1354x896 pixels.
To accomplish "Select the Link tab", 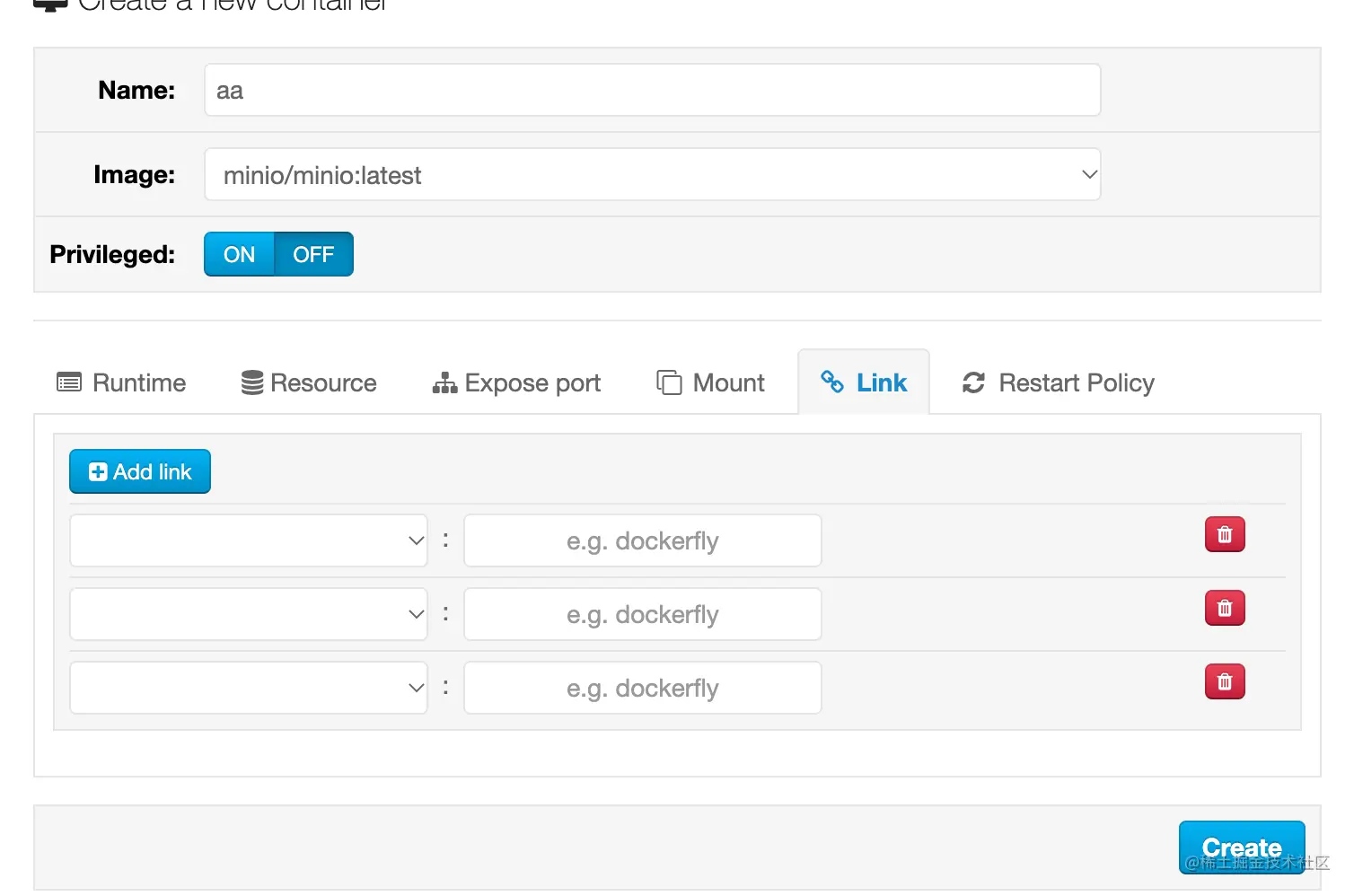I will [x=864, y=383].
